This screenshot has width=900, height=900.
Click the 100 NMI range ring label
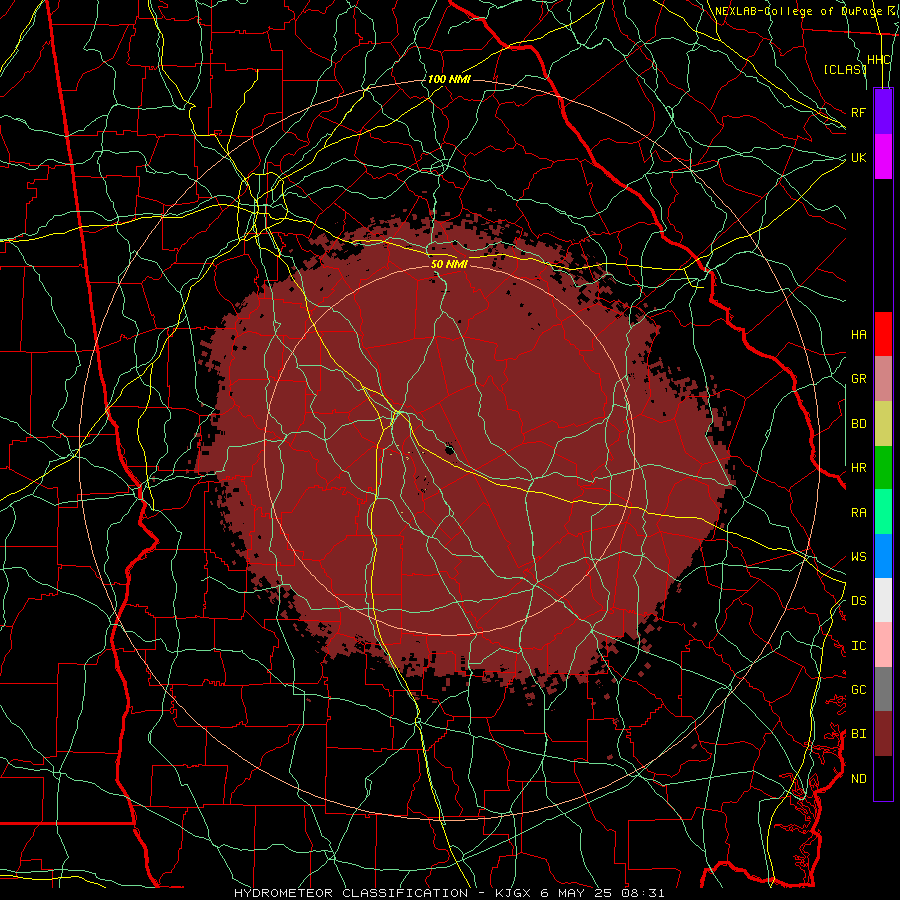click(449, 79)
